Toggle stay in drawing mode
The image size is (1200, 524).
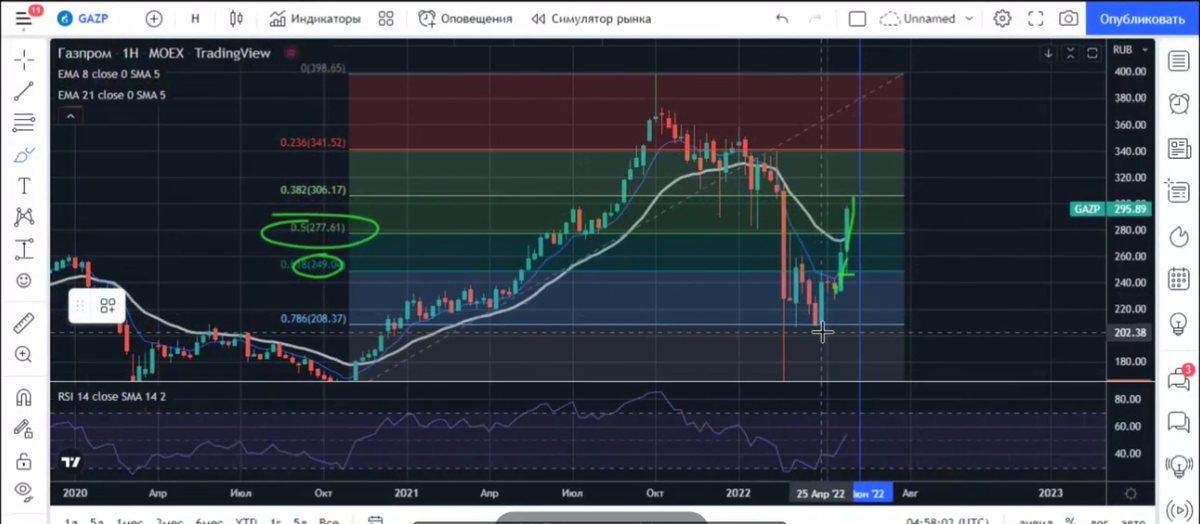pyautogui.click(x=24, y=428)
